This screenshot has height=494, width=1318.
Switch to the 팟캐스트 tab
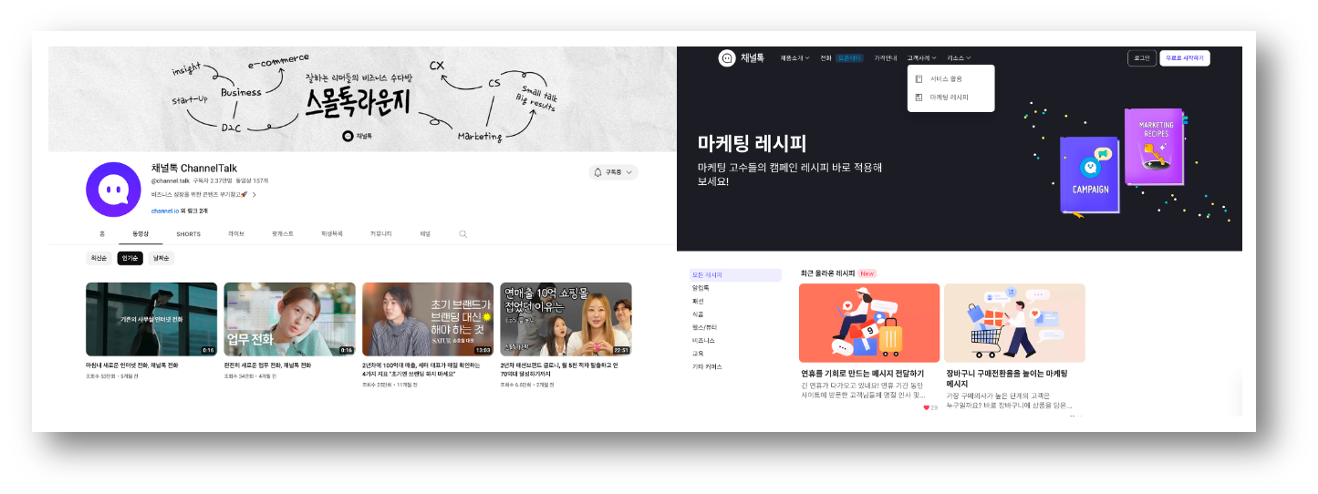click(x=283, y=234)
